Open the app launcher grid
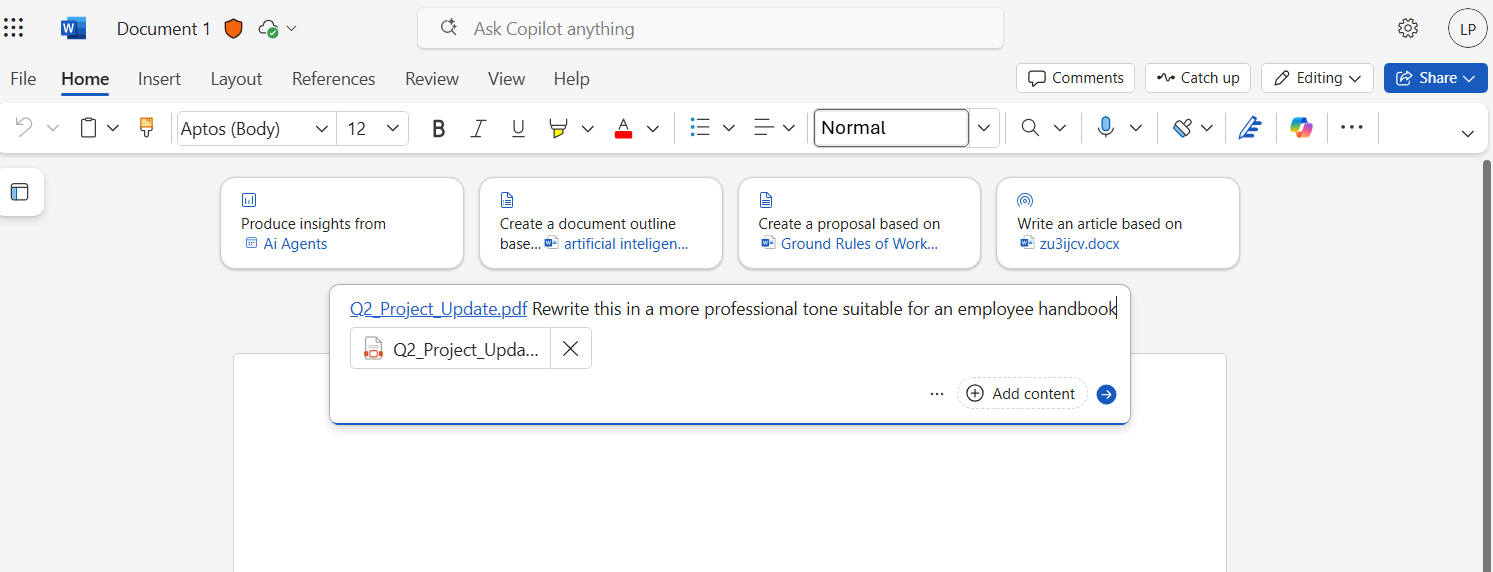 tap(14, 28)
